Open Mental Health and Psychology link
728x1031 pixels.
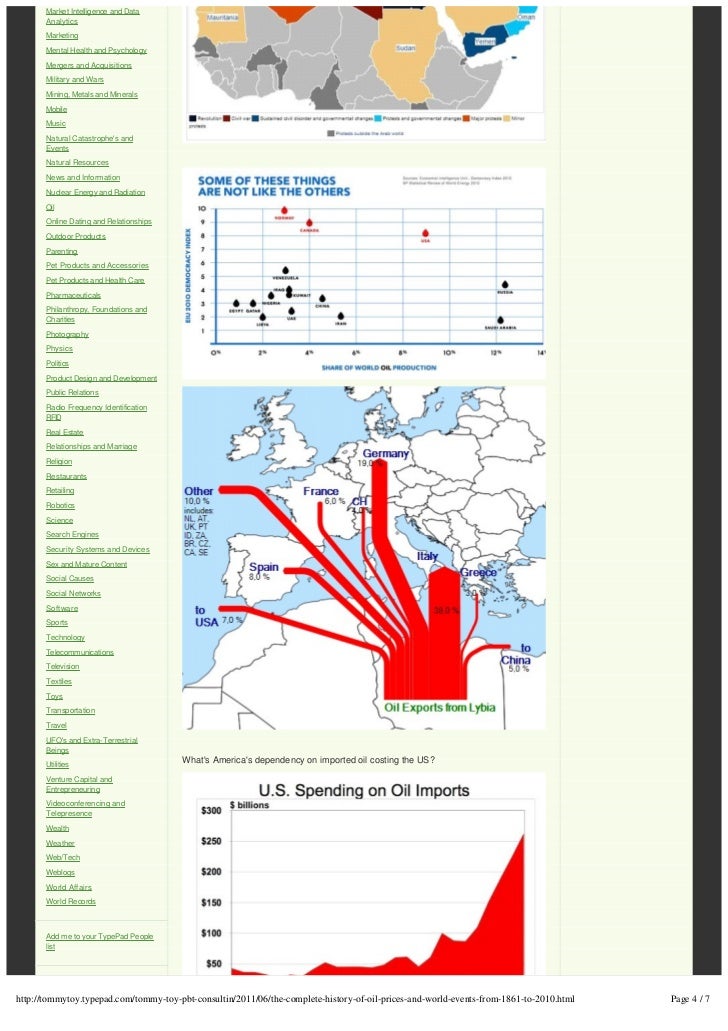click(x=96, y=51)
